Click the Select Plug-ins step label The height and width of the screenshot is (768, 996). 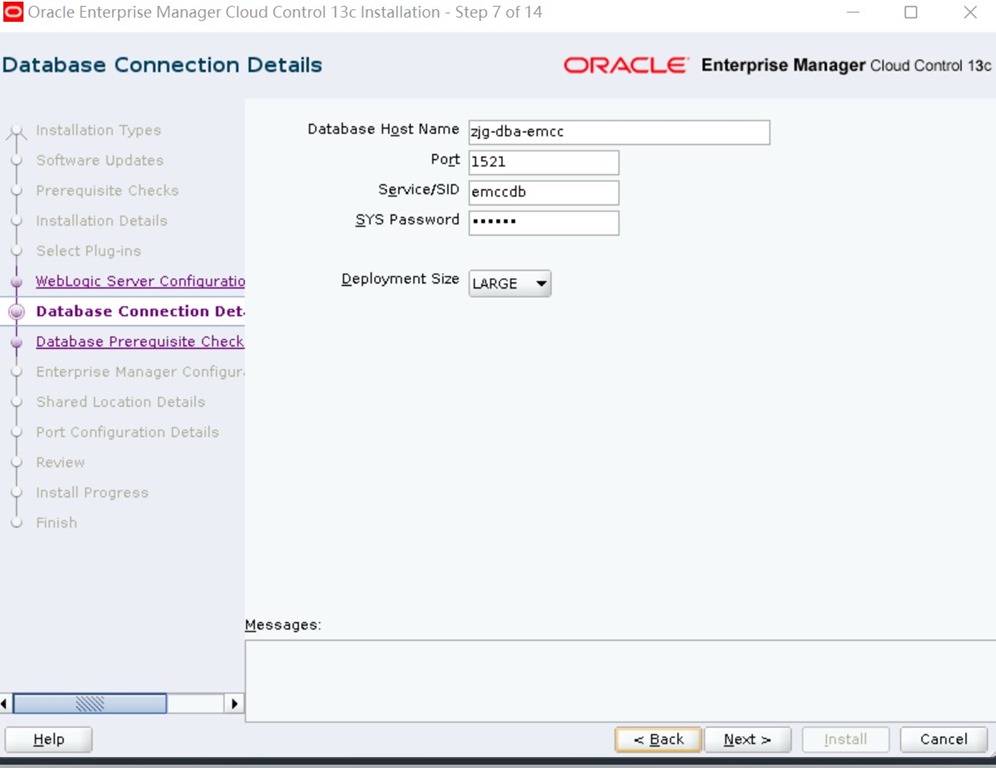tap(88, 251)
